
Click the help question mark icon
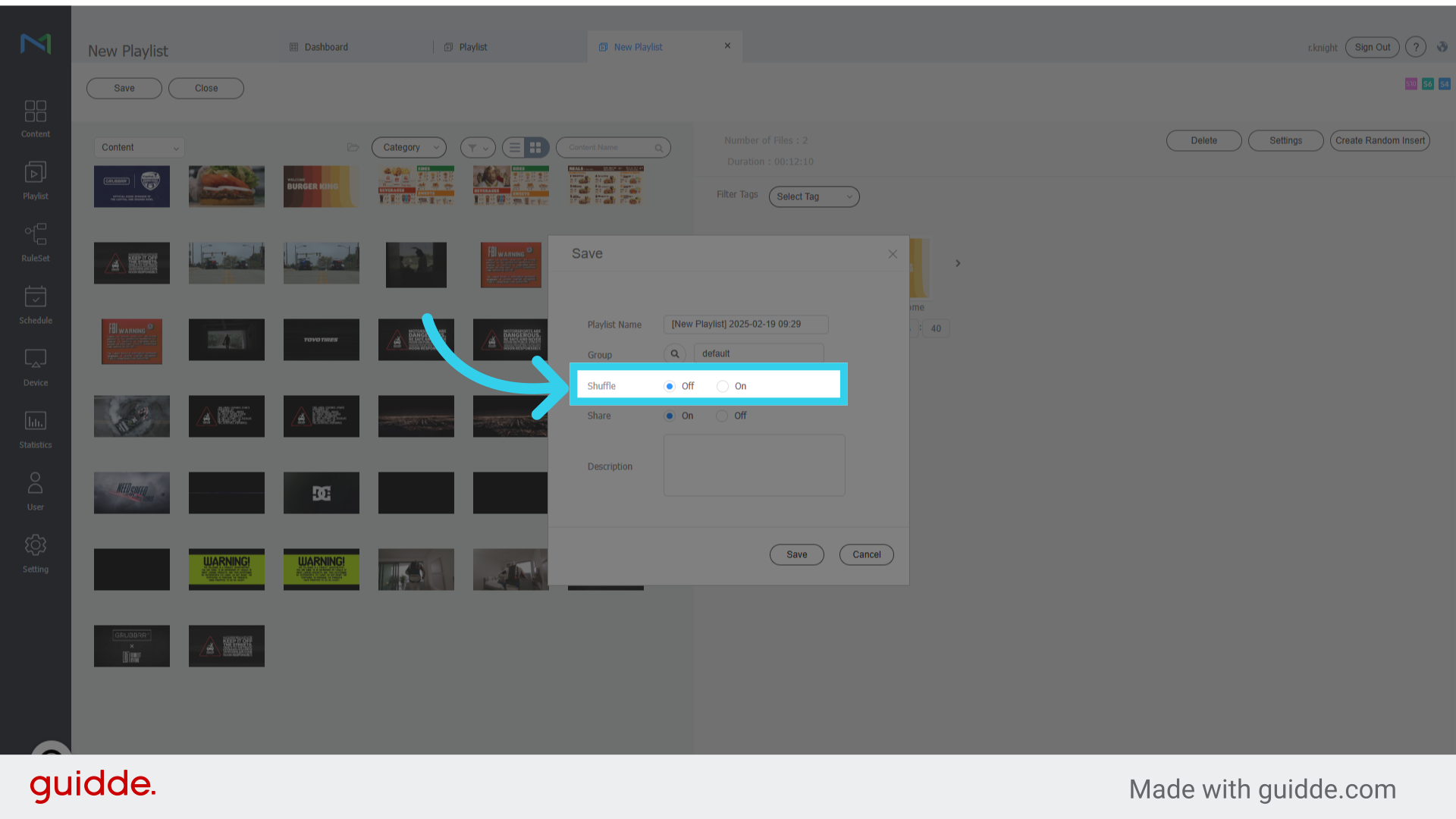(1415, 47)
